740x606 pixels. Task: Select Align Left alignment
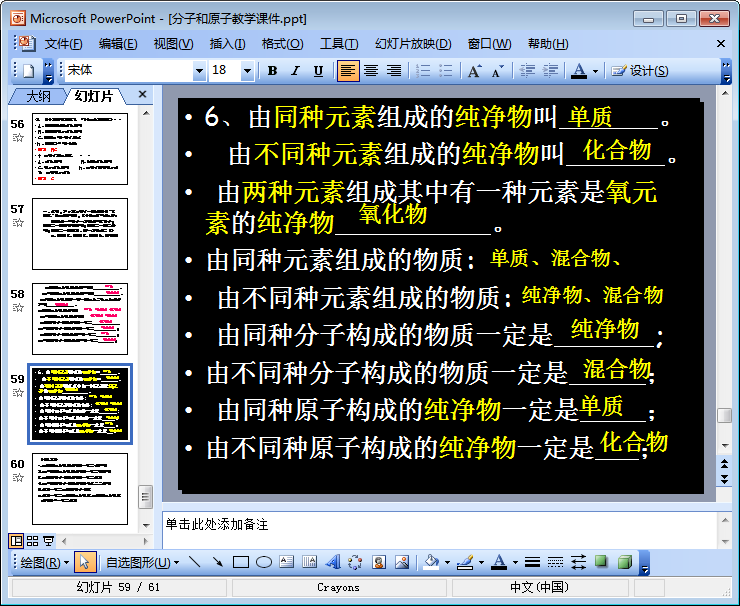(x=348, y=71)
